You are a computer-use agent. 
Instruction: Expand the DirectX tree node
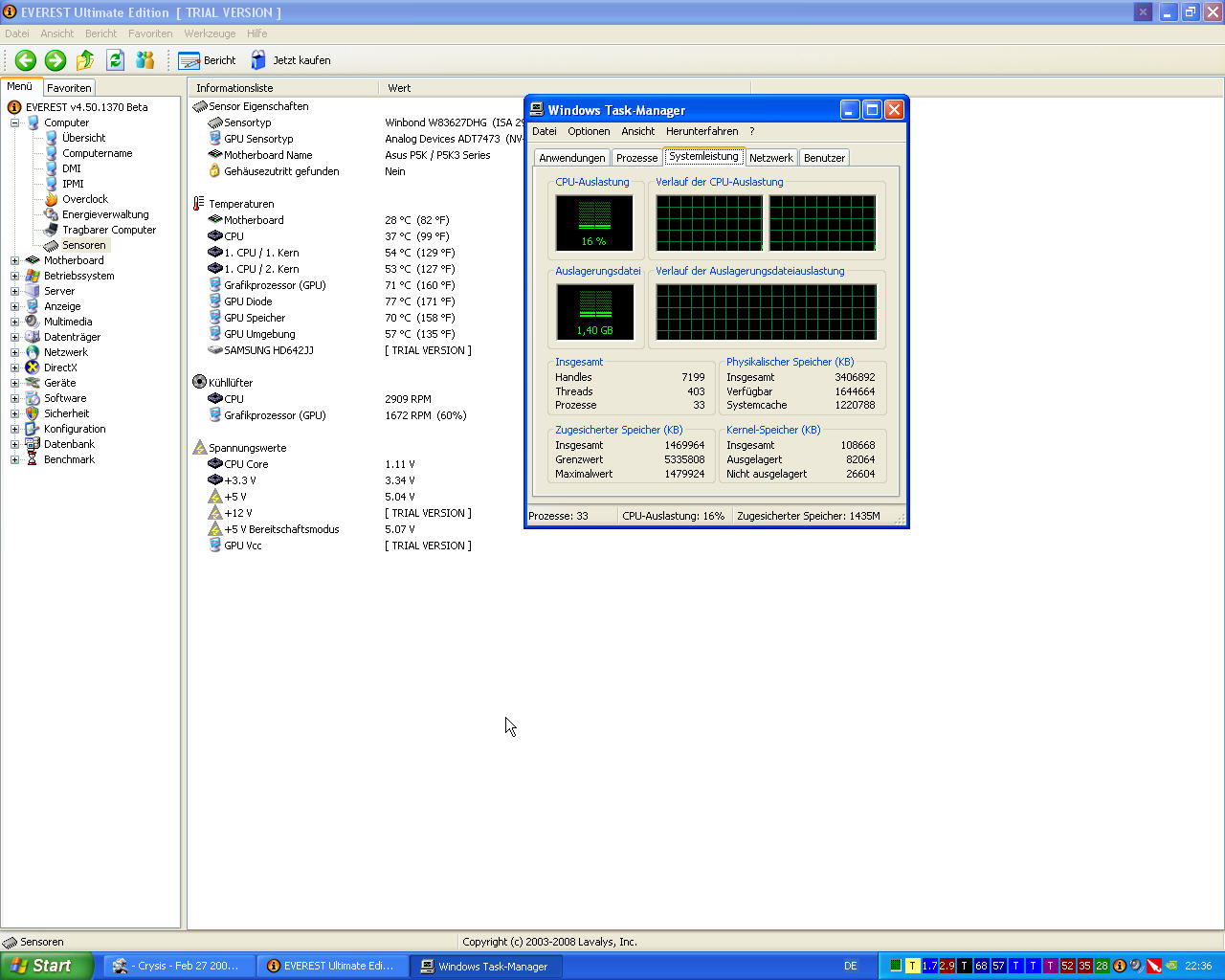(x=14, y=367)
